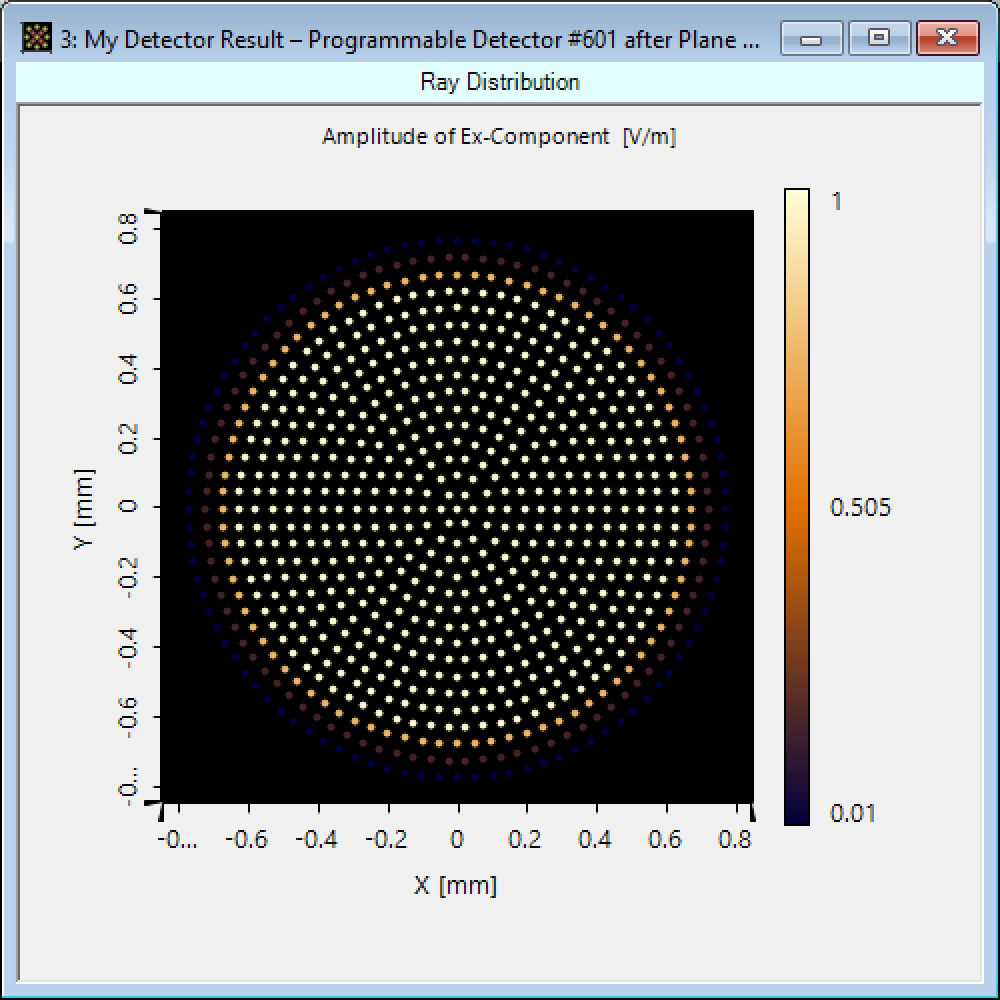Maximize the My Detector Result window
Image resolution: width=1000 pixels, height=1000 pixels.
click(x=878, y=39)
